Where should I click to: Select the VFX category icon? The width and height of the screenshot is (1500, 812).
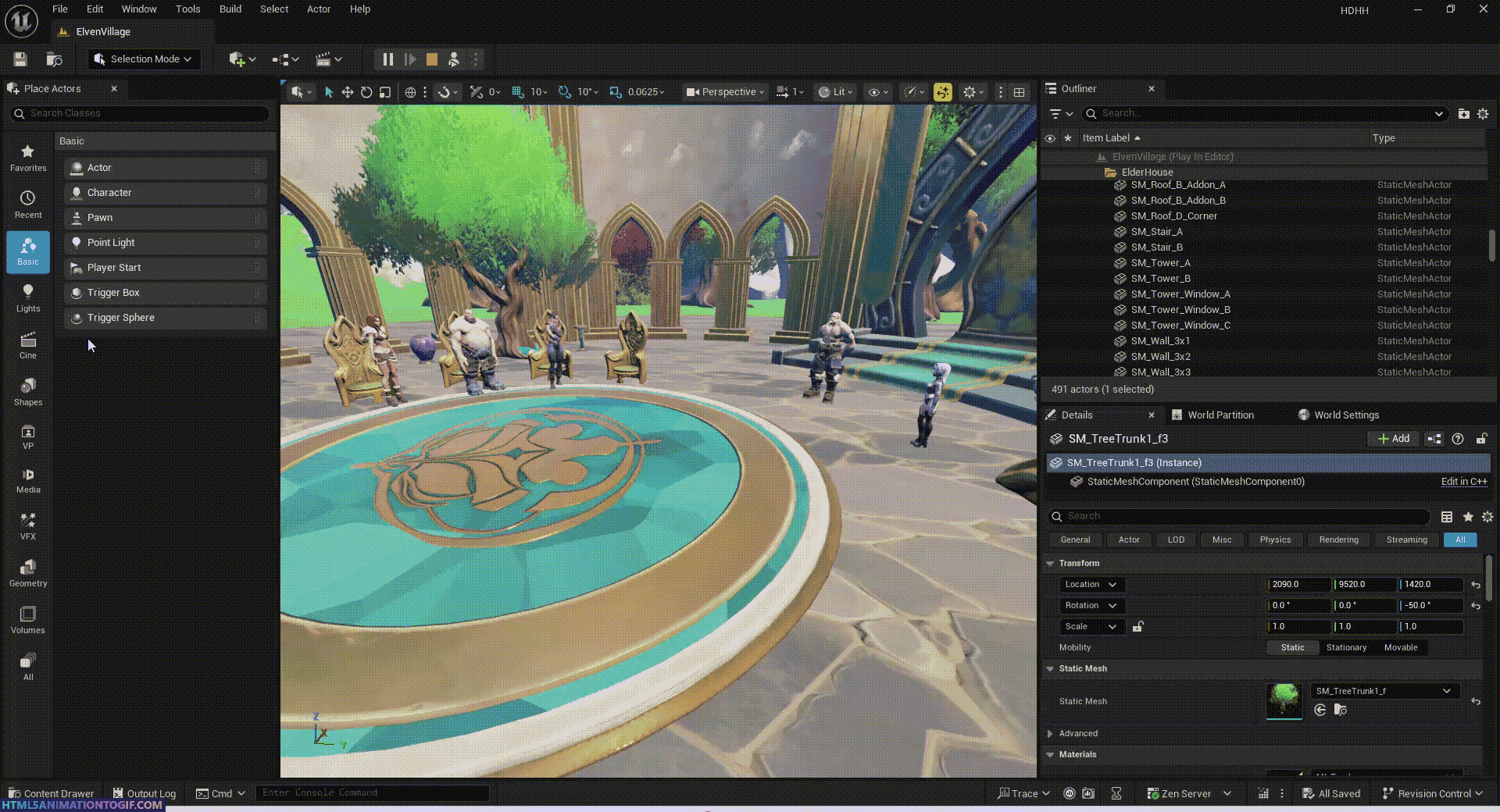click(28, 525)
